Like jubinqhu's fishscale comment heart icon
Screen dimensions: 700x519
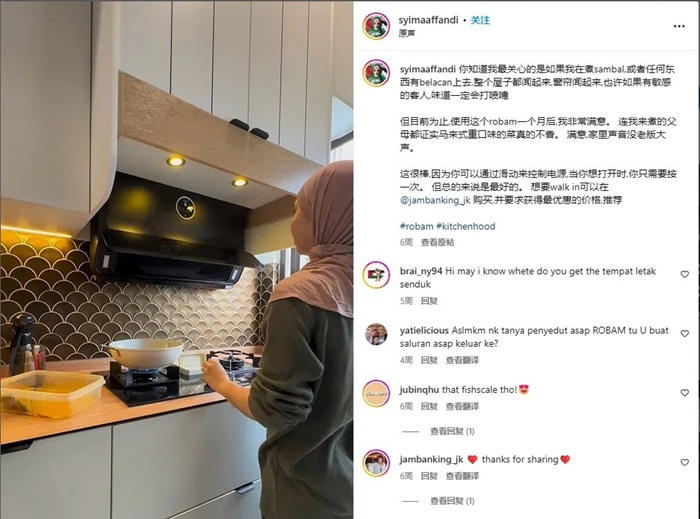click(684, 393)
